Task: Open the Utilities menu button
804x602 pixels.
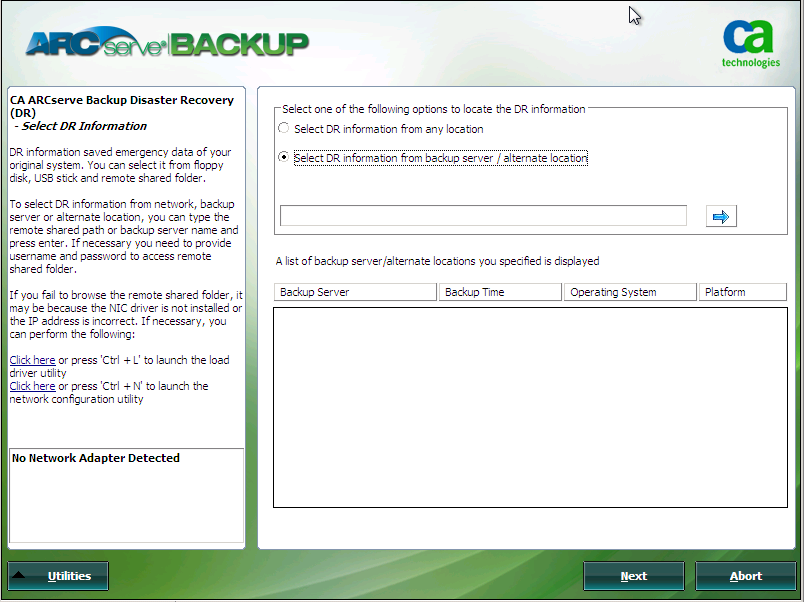Action: (x=58, y=576)
